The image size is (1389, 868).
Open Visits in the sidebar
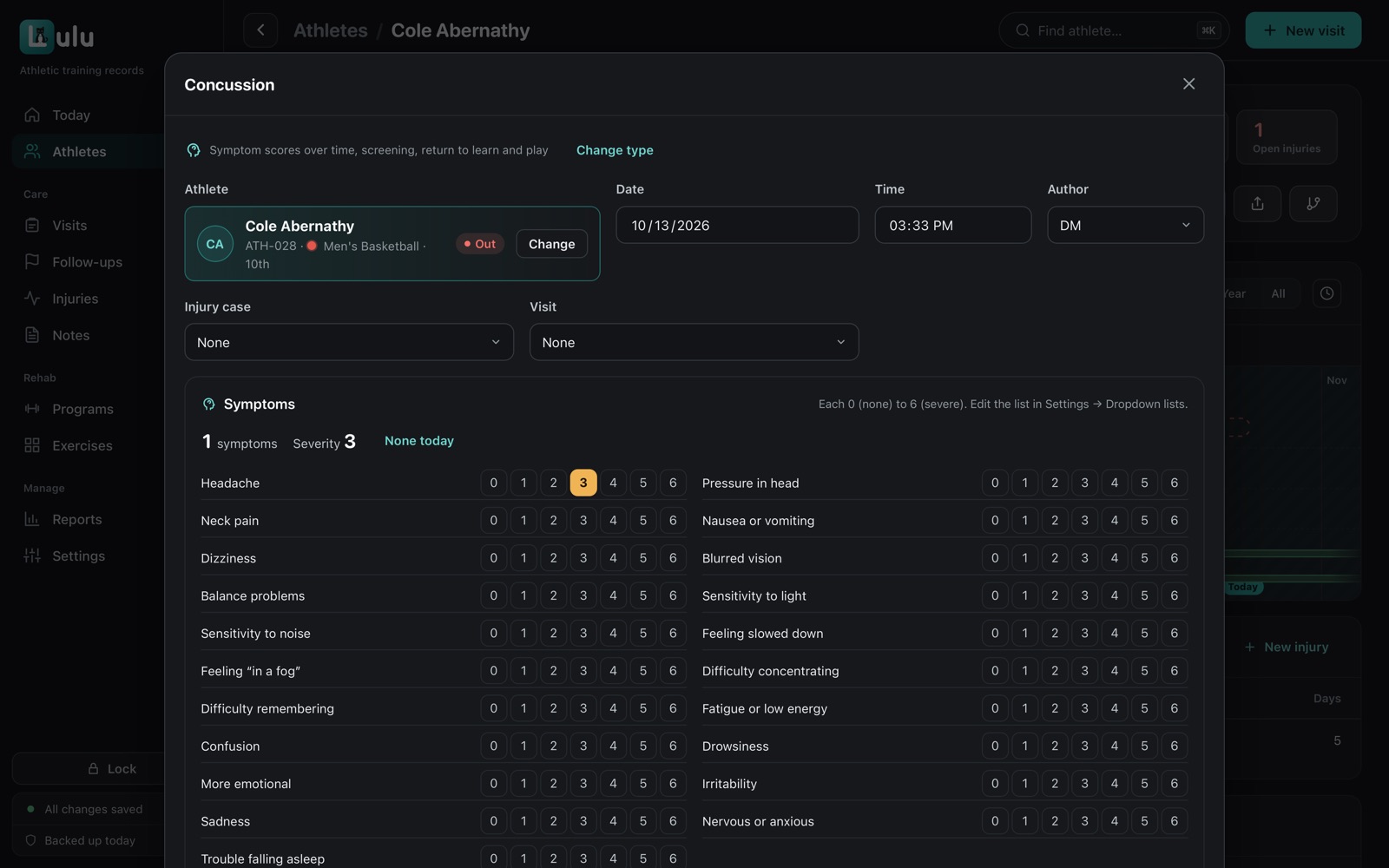88,225
